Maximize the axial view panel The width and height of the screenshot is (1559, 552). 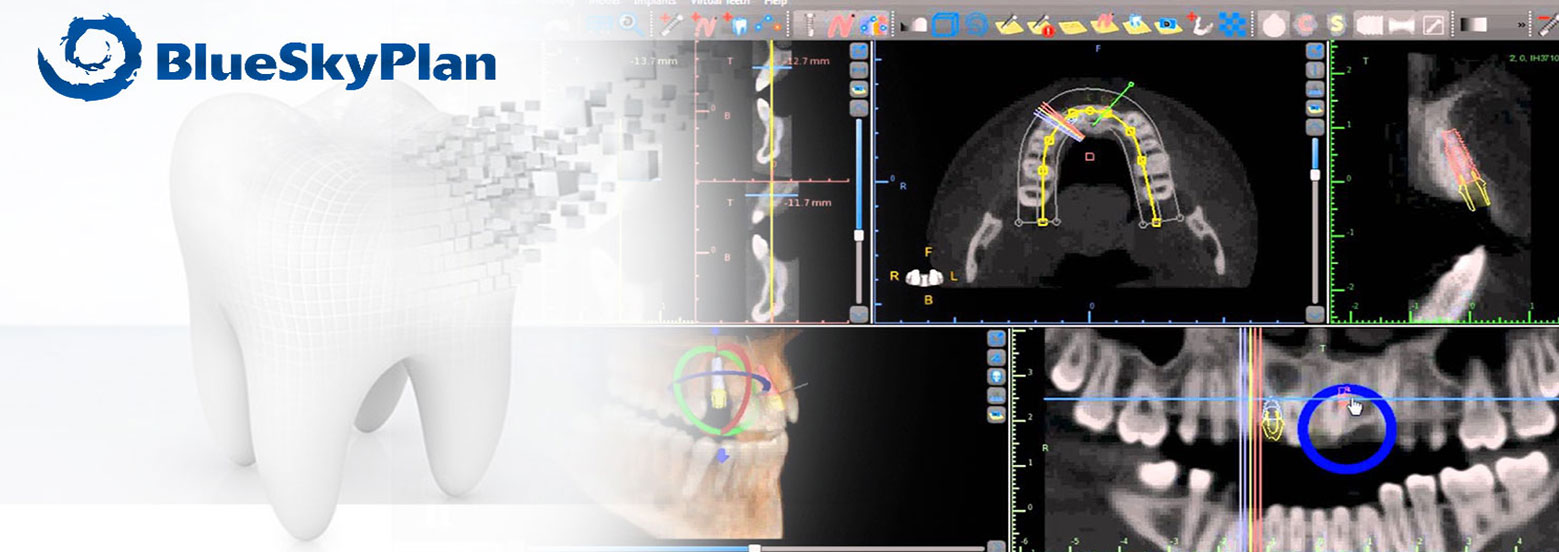click(x=1316, y=51)
